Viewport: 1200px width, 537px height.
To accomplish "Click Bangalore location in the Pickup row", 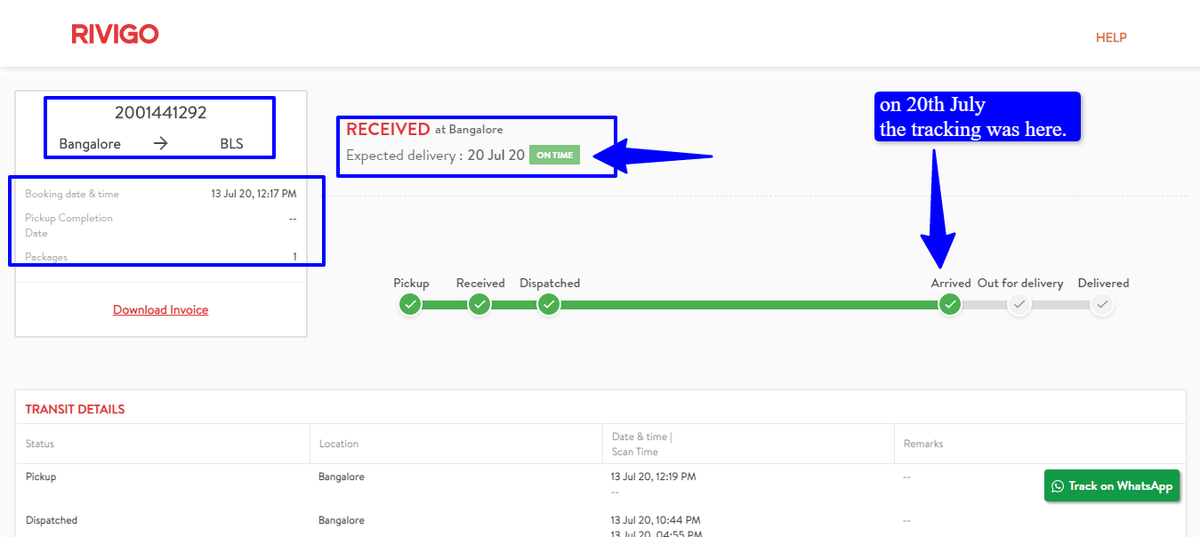I will 342,477.
